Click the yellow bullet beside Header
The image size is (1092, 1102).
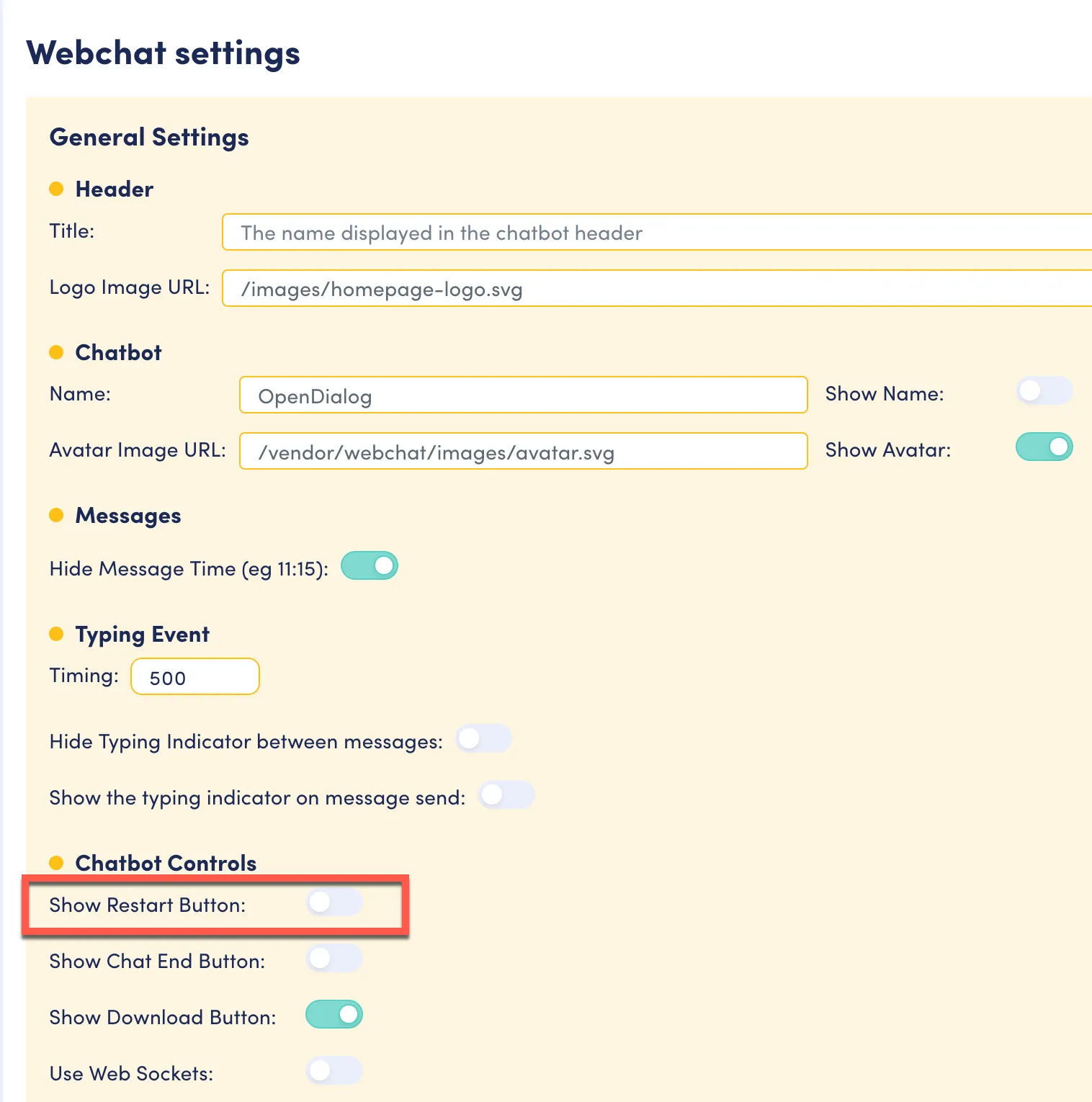coord(56,189)
